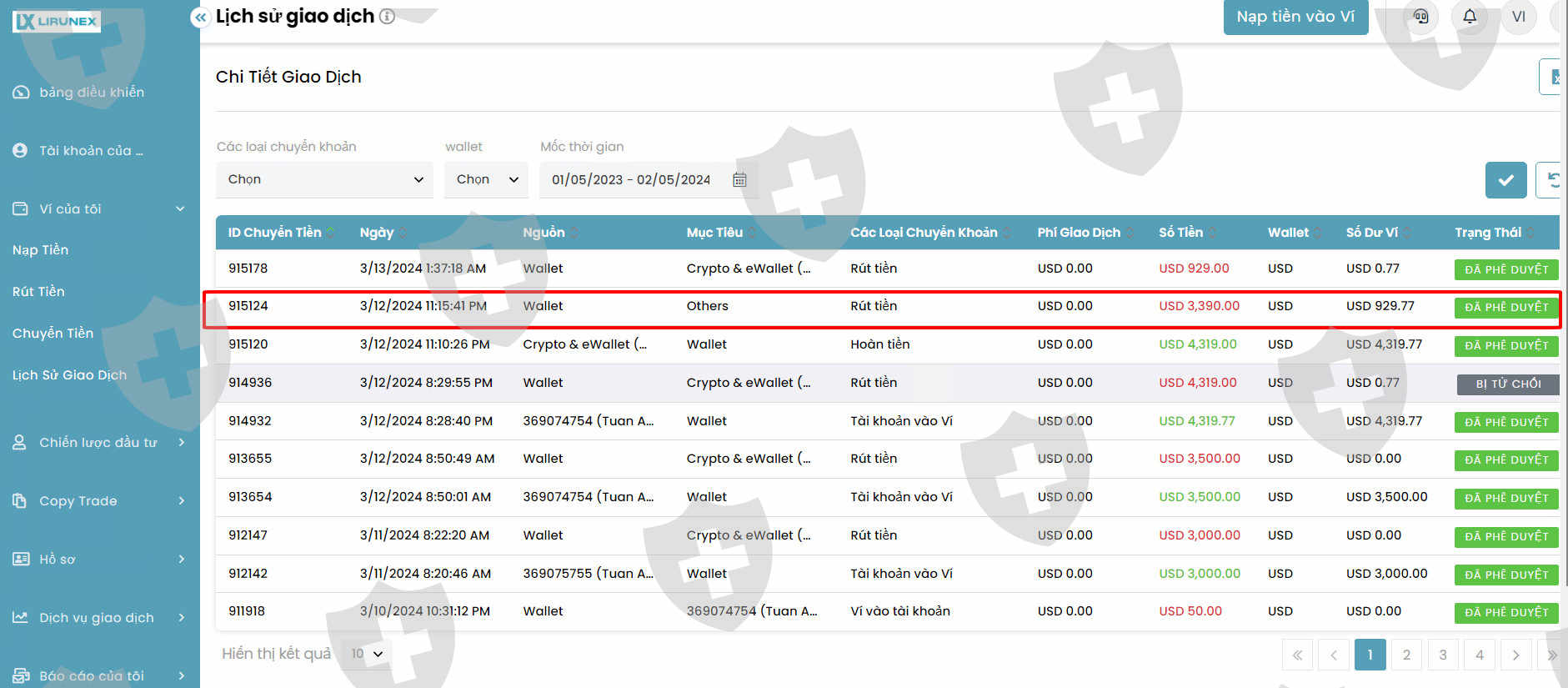This screenshot has height=688, width=1568.
Task: Expand Dịch vụ giao dịch menu
Action: coord(99,618)
